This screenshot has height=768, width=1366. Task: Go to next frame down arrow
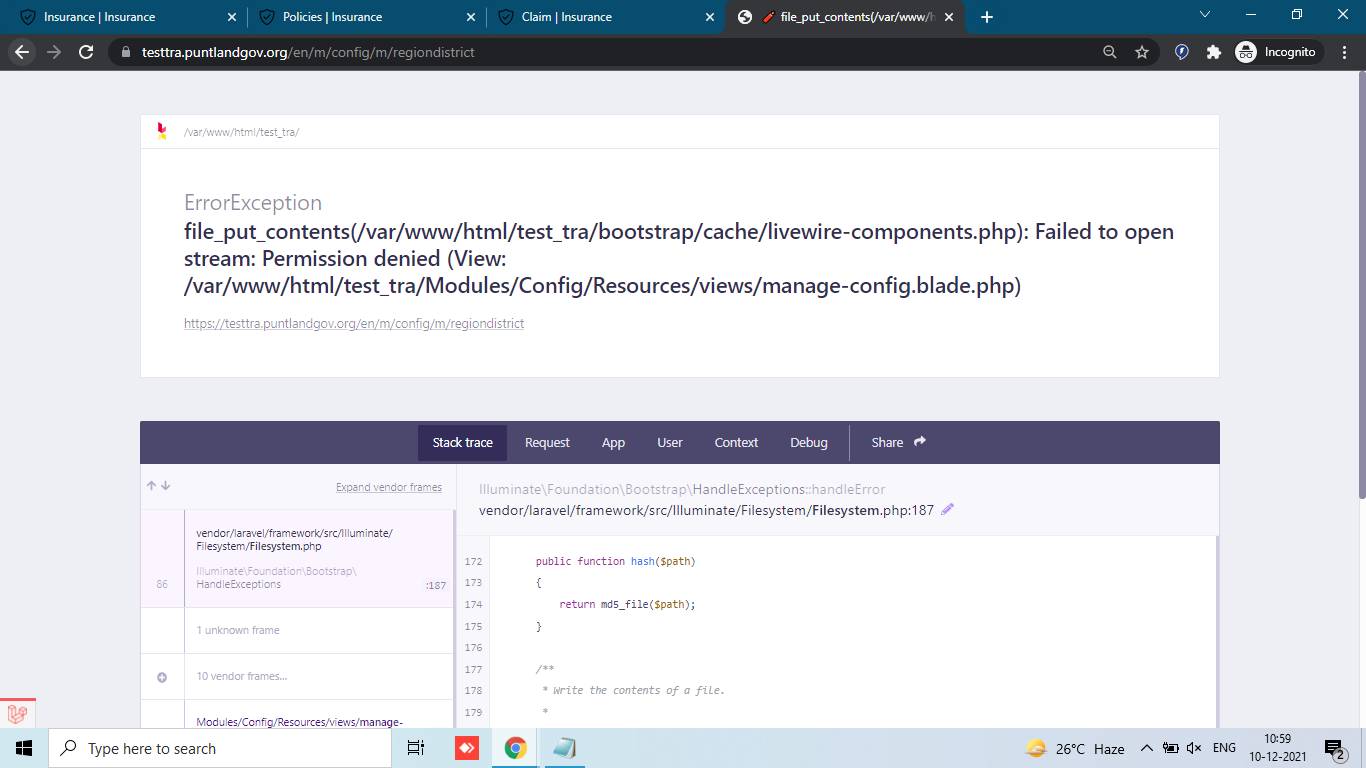coord(166,486)
